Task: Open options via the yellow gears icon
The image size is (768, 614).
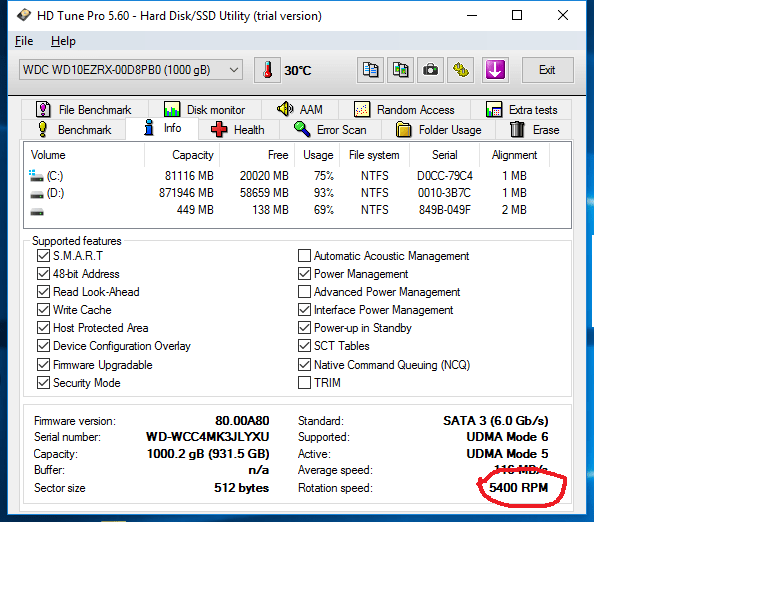Action: (460, 70)
